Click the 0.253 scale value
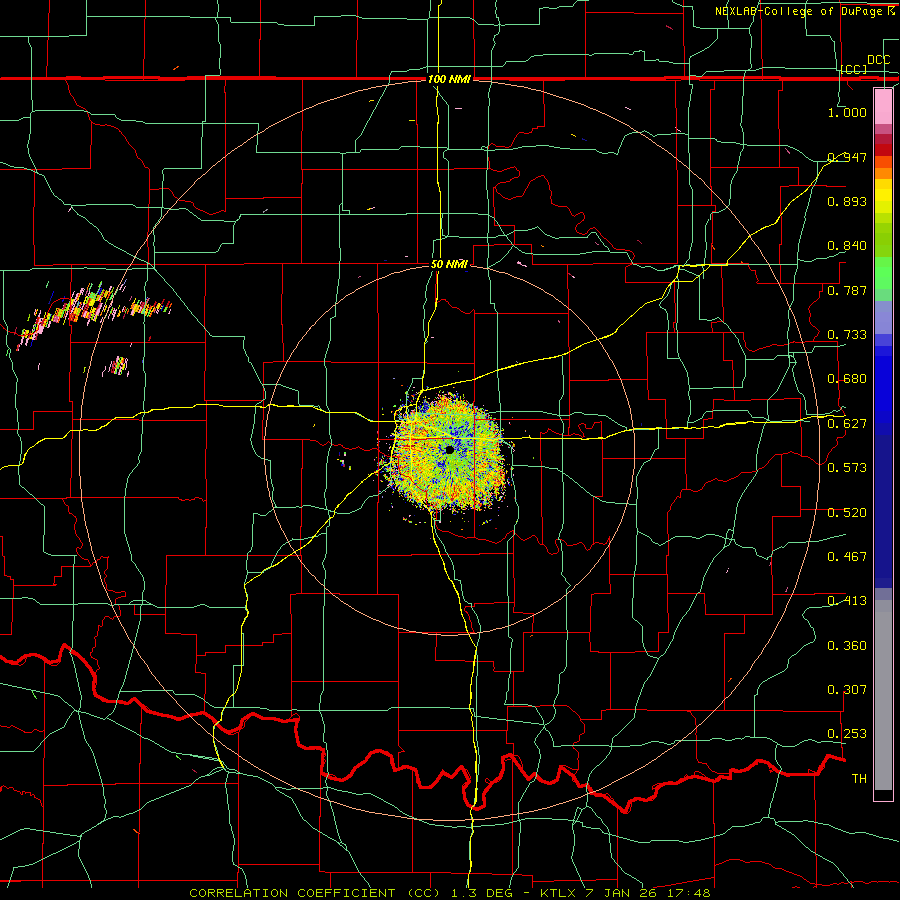The width and height of the screenshot is (900, 900). 847,734
